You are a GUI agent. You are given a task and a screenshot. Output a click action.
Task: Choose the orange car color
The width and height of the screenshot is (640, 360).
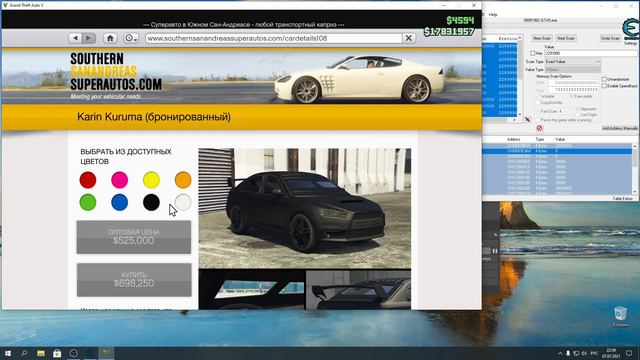tap(183, 180)
